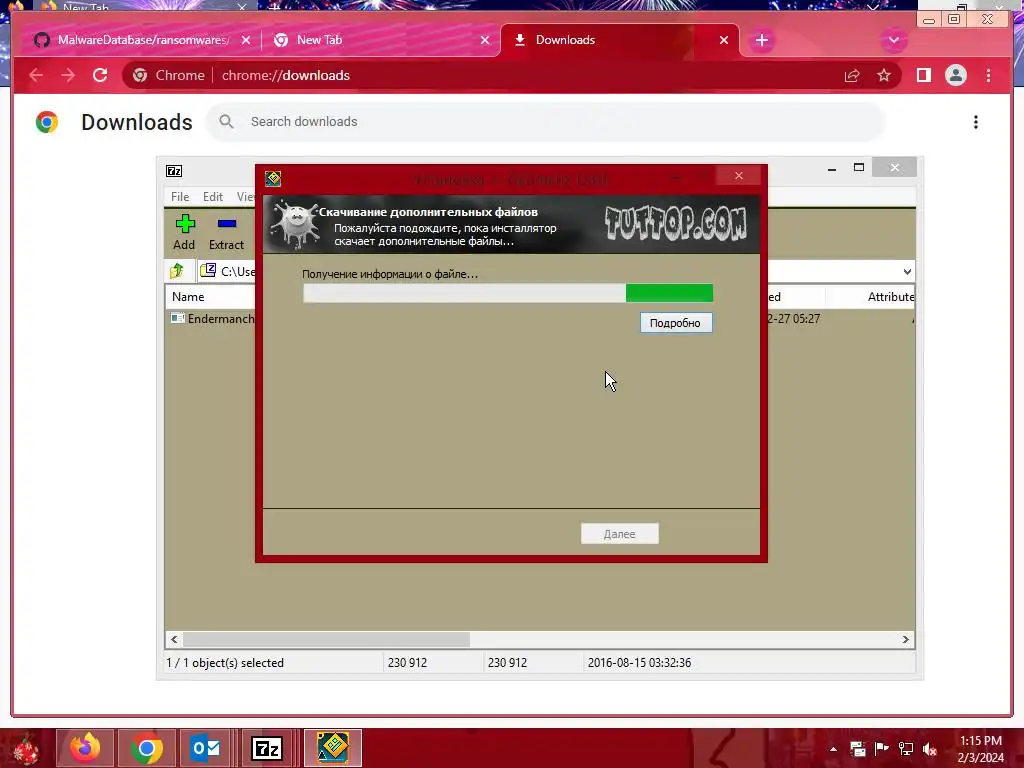Open Firefox from the taskbar

click(x=86, y=748)
